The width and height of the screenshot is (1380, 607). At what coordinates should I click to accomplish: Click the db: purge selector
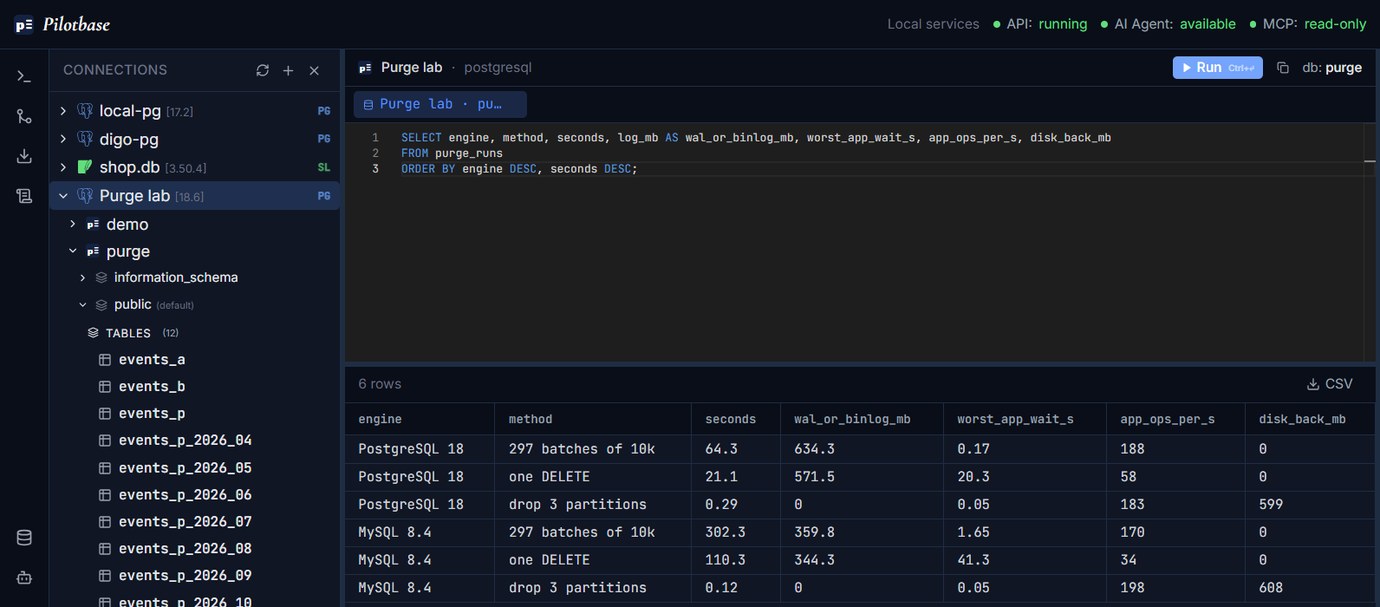click(x=1332, y=68)
